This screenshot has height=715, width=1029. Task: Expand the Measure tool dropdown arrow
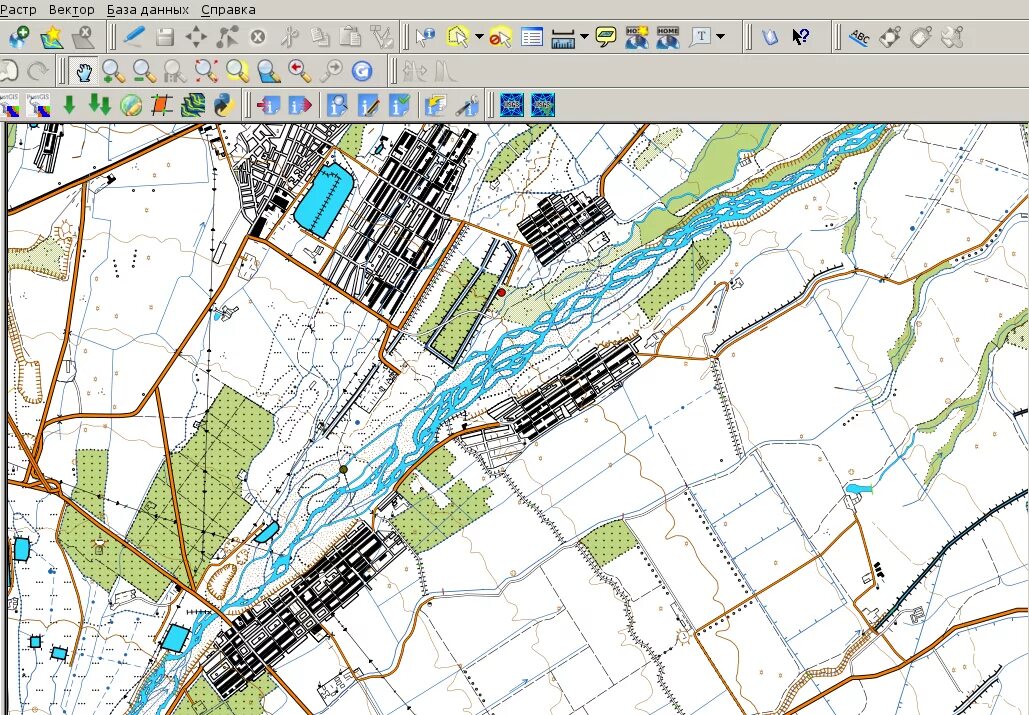[584, 37]
